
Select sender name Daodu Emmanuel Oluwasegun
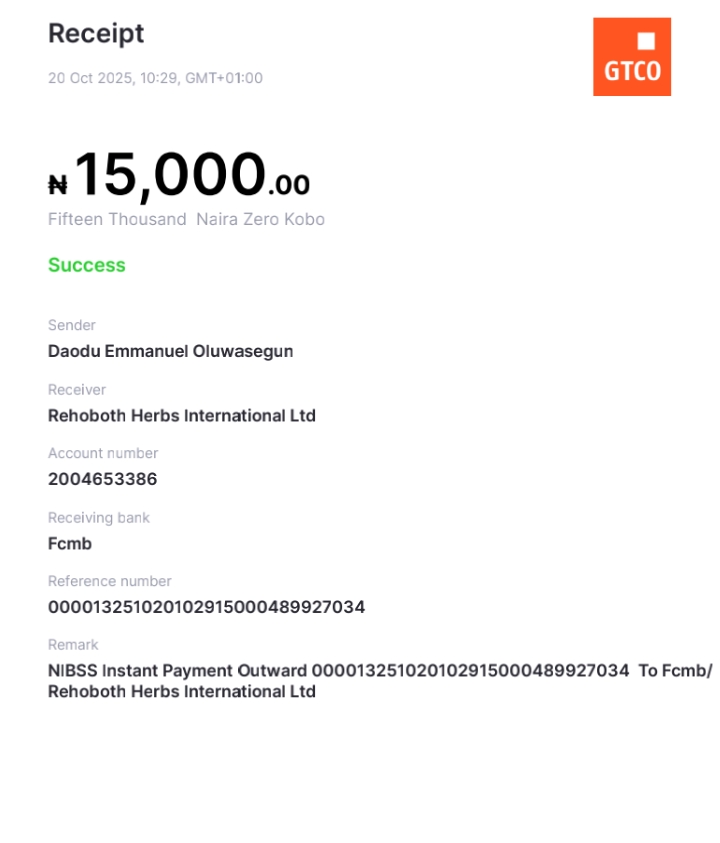pyautogui.click(x=170, y=351)
